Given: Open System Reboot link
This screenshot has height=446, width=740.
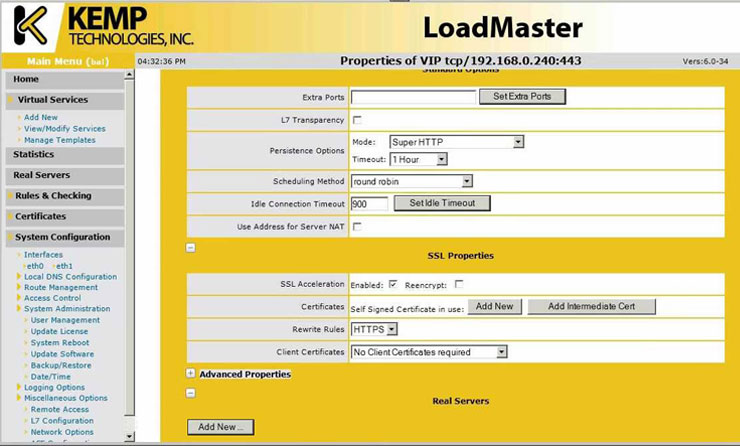Looking at the screenshot, I should point(60,343).
